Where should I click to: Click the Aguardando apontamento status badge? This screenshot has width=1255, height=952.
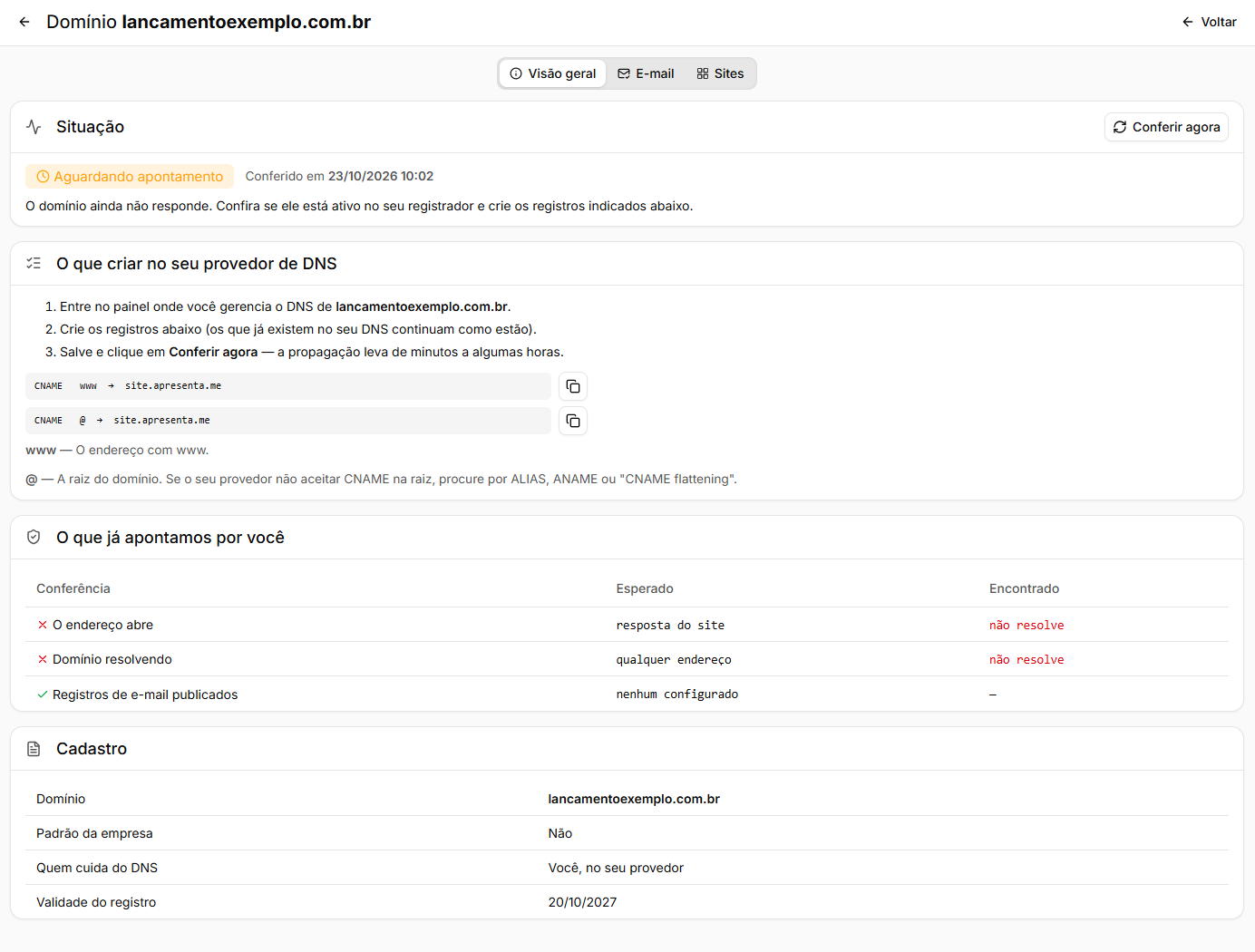click(x=130, y=177)
